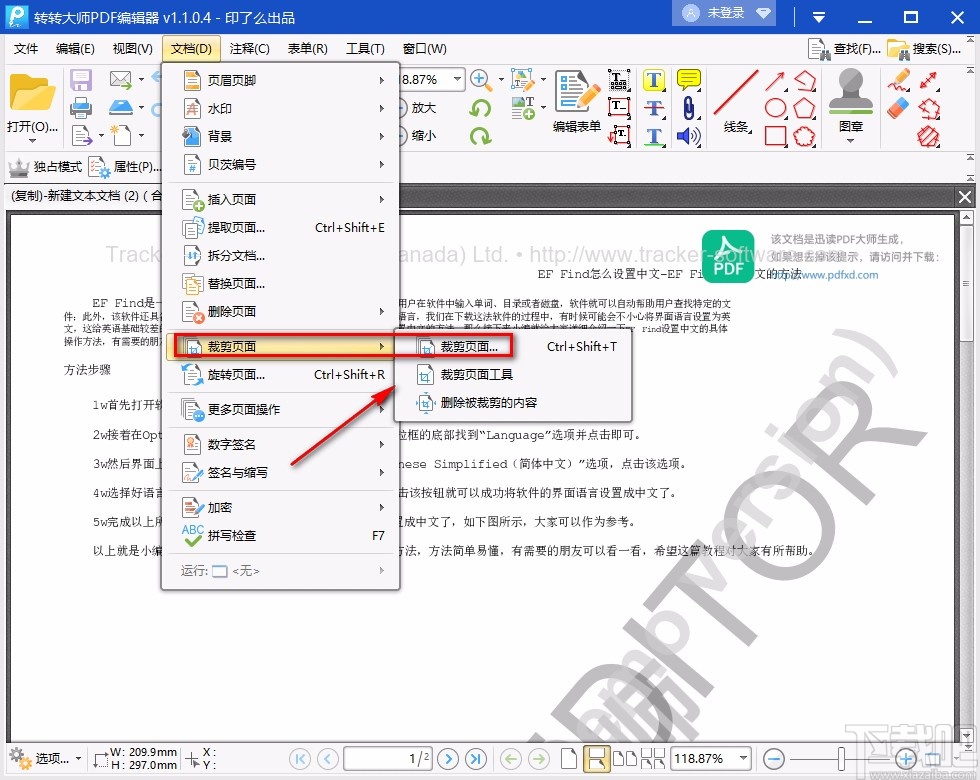The height and width of the screenshot is (780, 980).
Task: Open the 图章 stamp tool
Action: pos(850,100)
